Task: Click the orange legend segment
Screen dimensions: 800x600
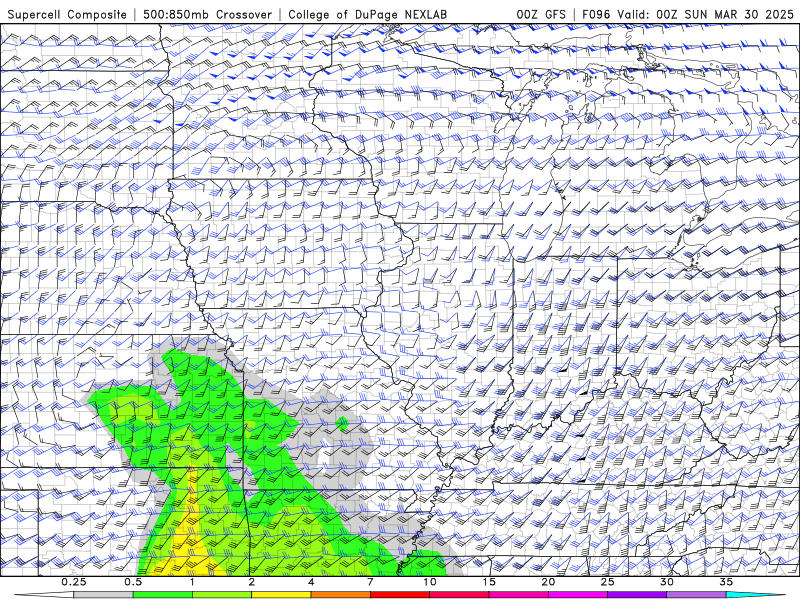Action: coord(340,595)
